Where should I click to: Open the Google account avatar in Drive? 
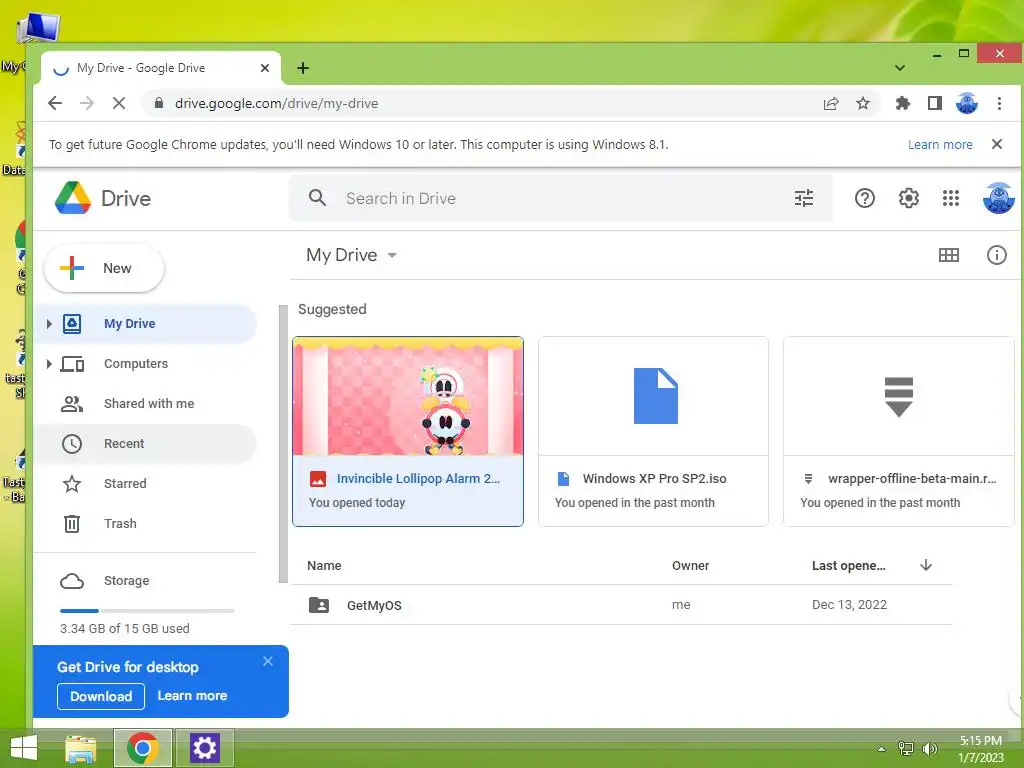click(998, 198)
